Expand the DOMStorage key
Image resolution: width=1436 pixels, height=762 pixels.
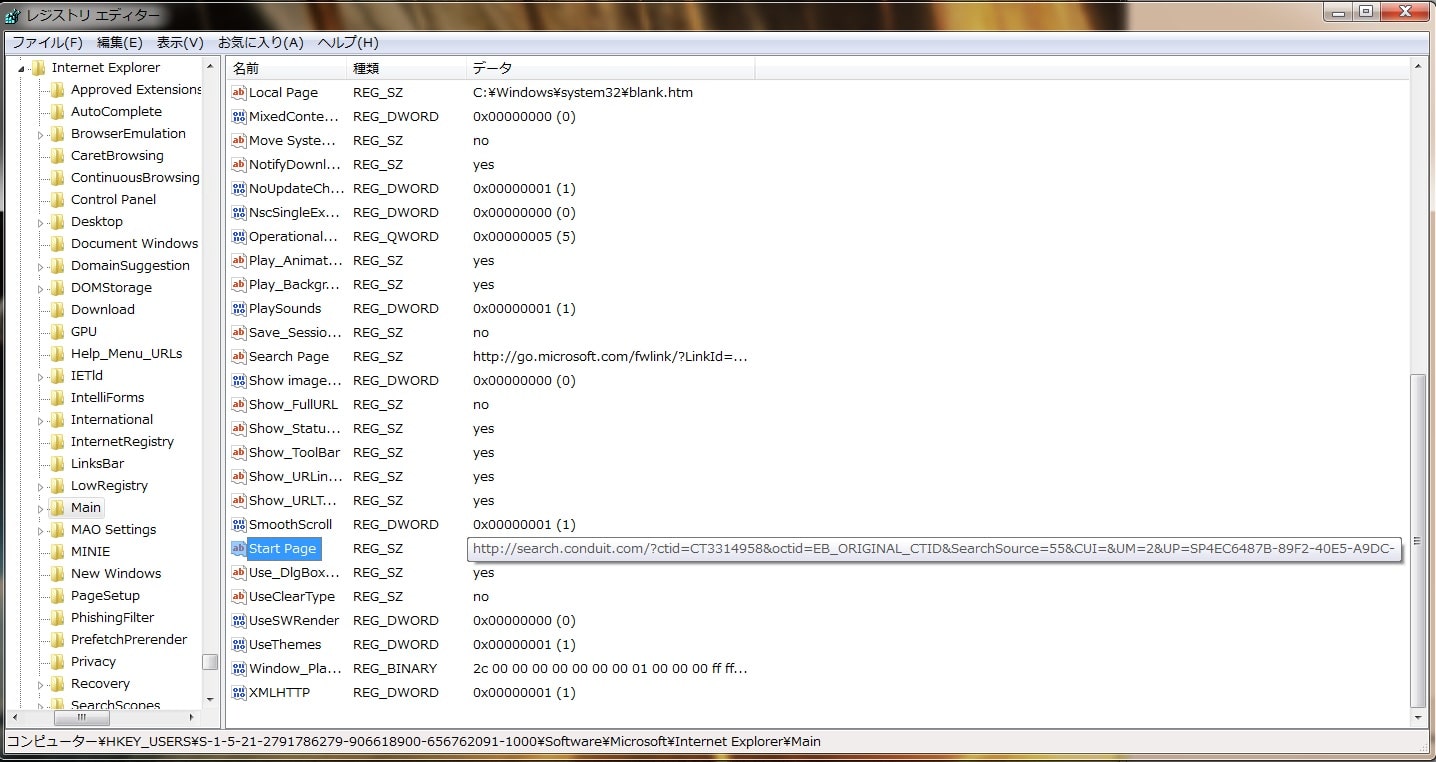(41, 288)
